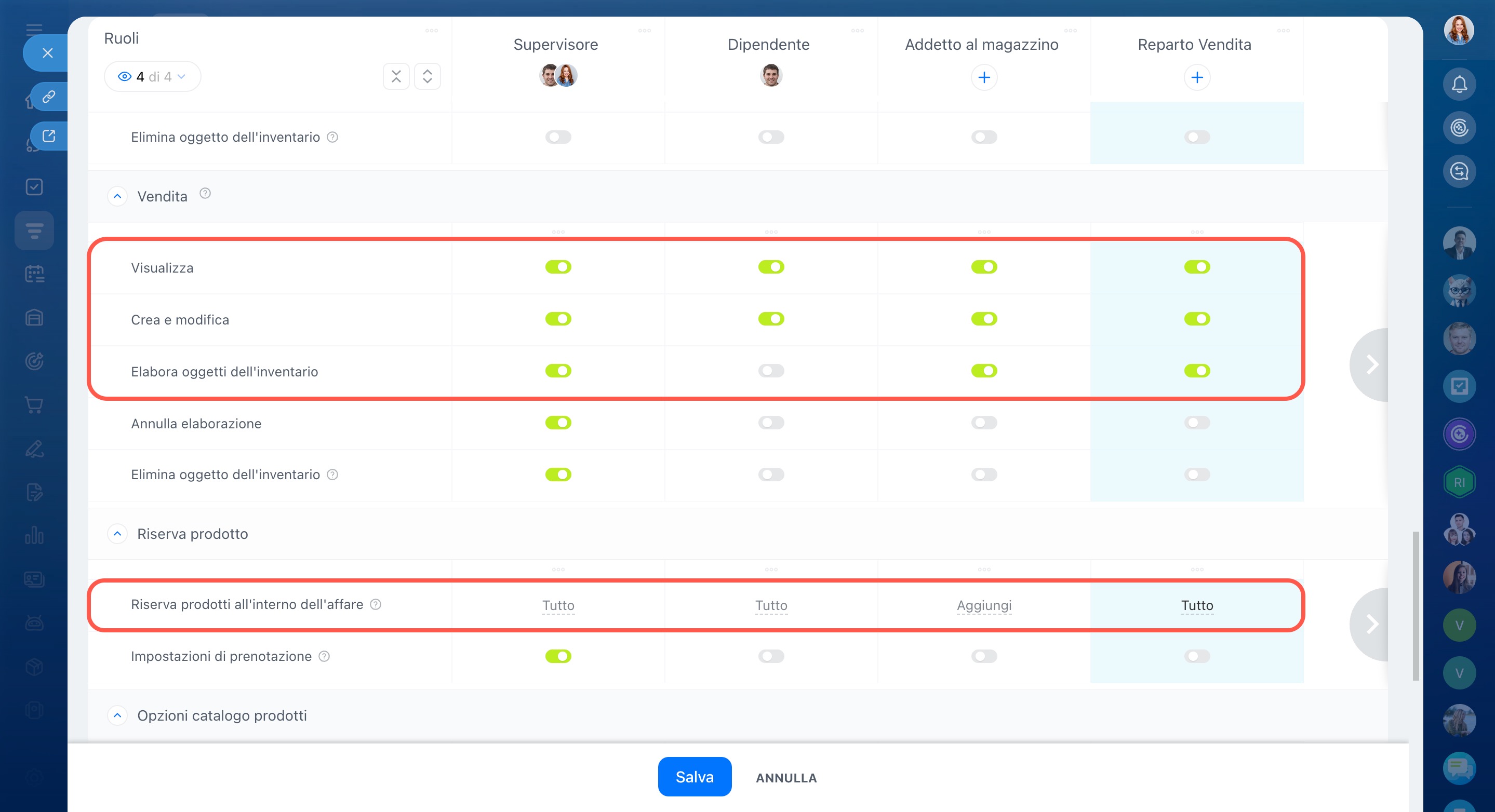The height and width of the screenshot is (812, 1495).
Task: Collapse the Opzioni catalogo prodotti section
Action: point(117,715)
